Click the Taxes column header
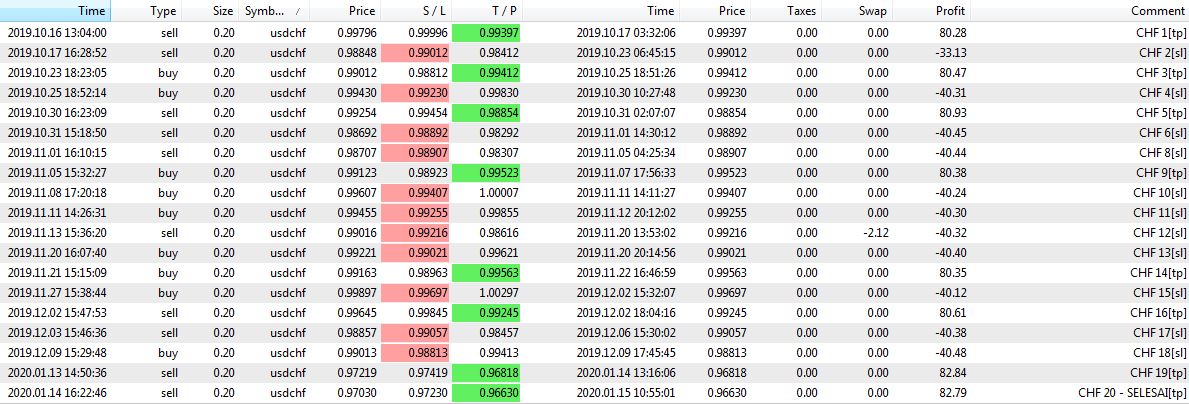This screenshot has width=1189, height=404. [800, 11]
